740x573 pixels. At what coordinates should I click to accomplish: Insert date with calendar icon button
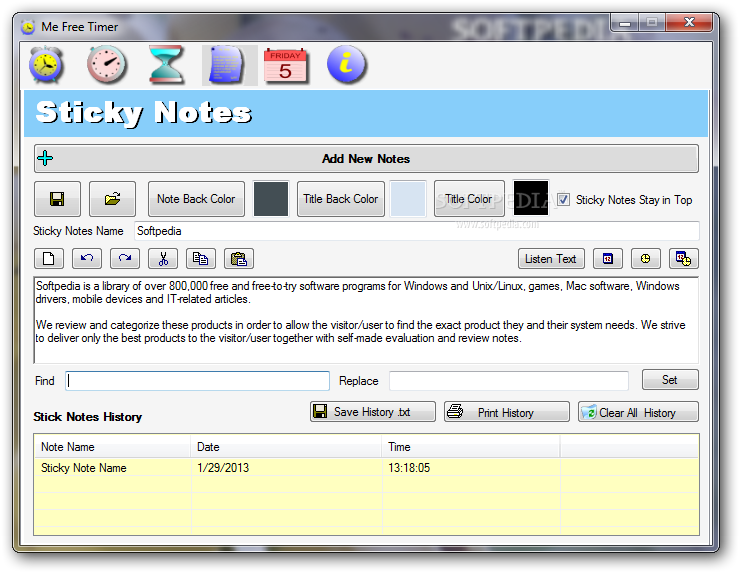[608, 259]
